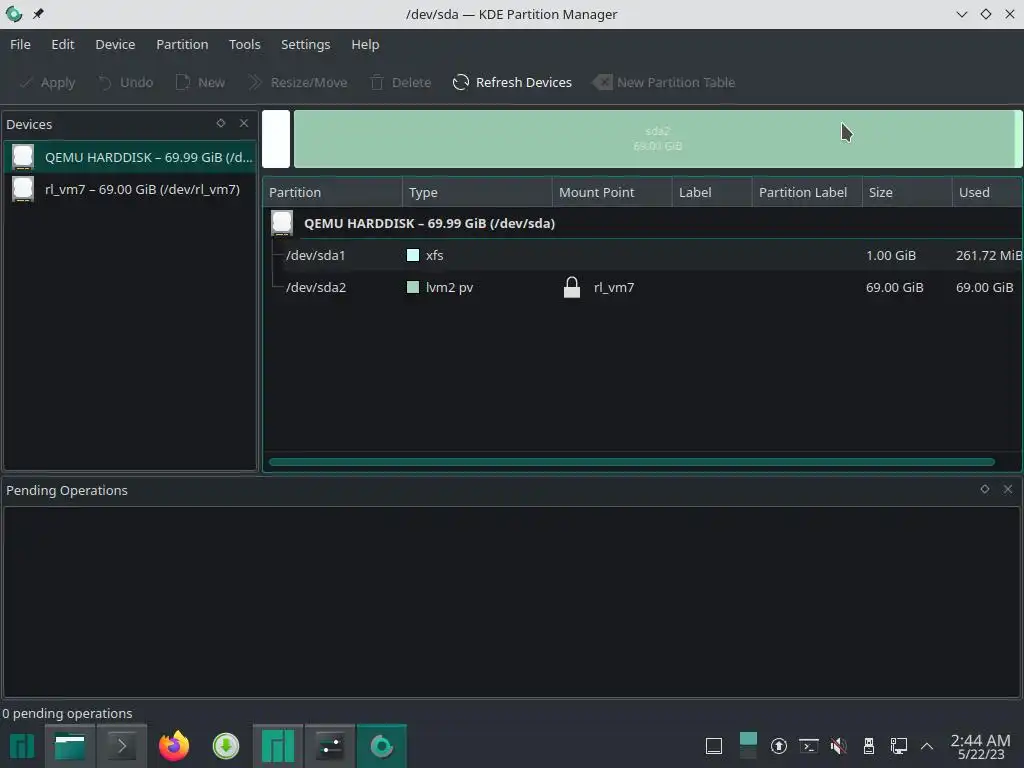The width and height of the screenshot is (1024, 768).
Task: Sort by the Label column header
Action: click(x=712, y=192)
